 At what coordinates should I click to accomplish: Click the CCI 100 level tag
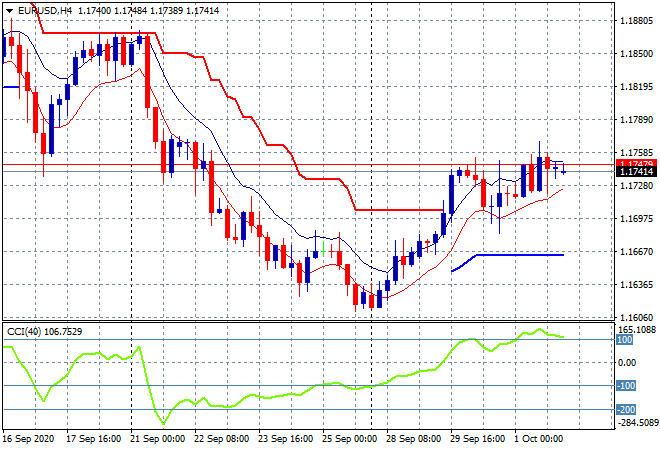point(625,339)
